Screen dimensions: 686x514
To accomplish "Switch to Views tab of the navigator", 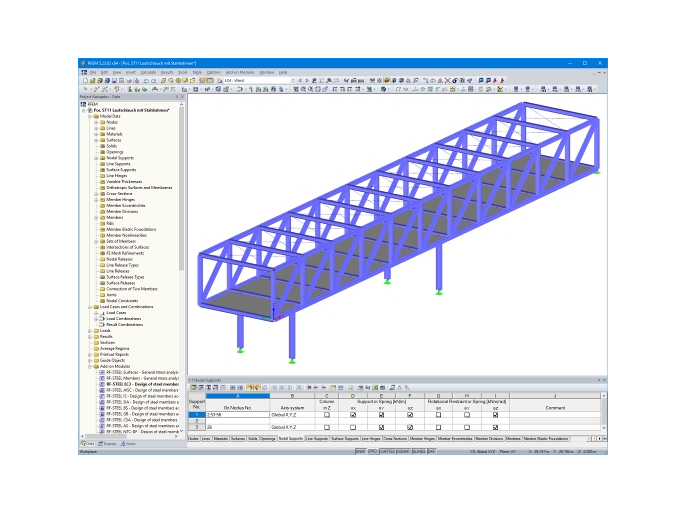I will click(129, 444).
